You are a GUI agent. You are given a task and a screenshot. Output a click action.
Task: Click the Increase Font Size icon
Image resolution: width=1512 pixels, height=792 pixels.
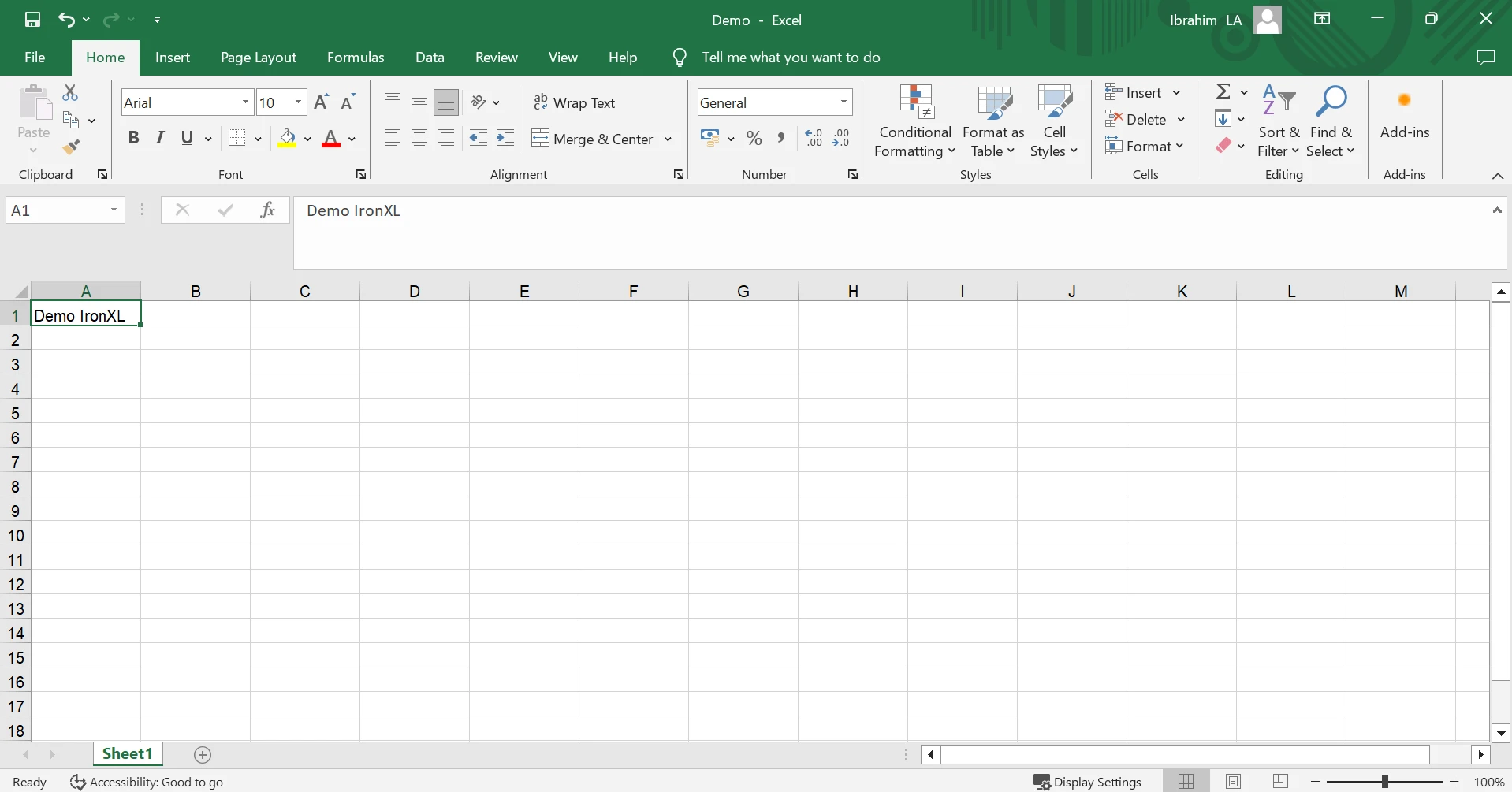[321, 102]
